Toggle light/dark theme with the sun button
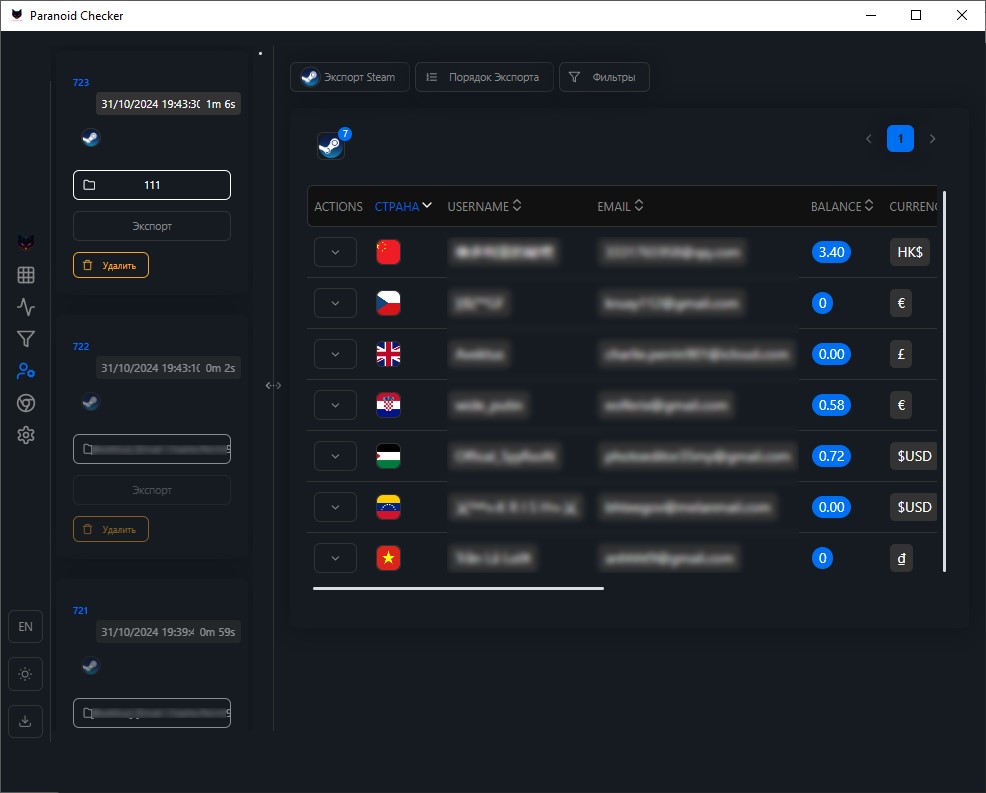986x793 pixels. pos(25,673)
